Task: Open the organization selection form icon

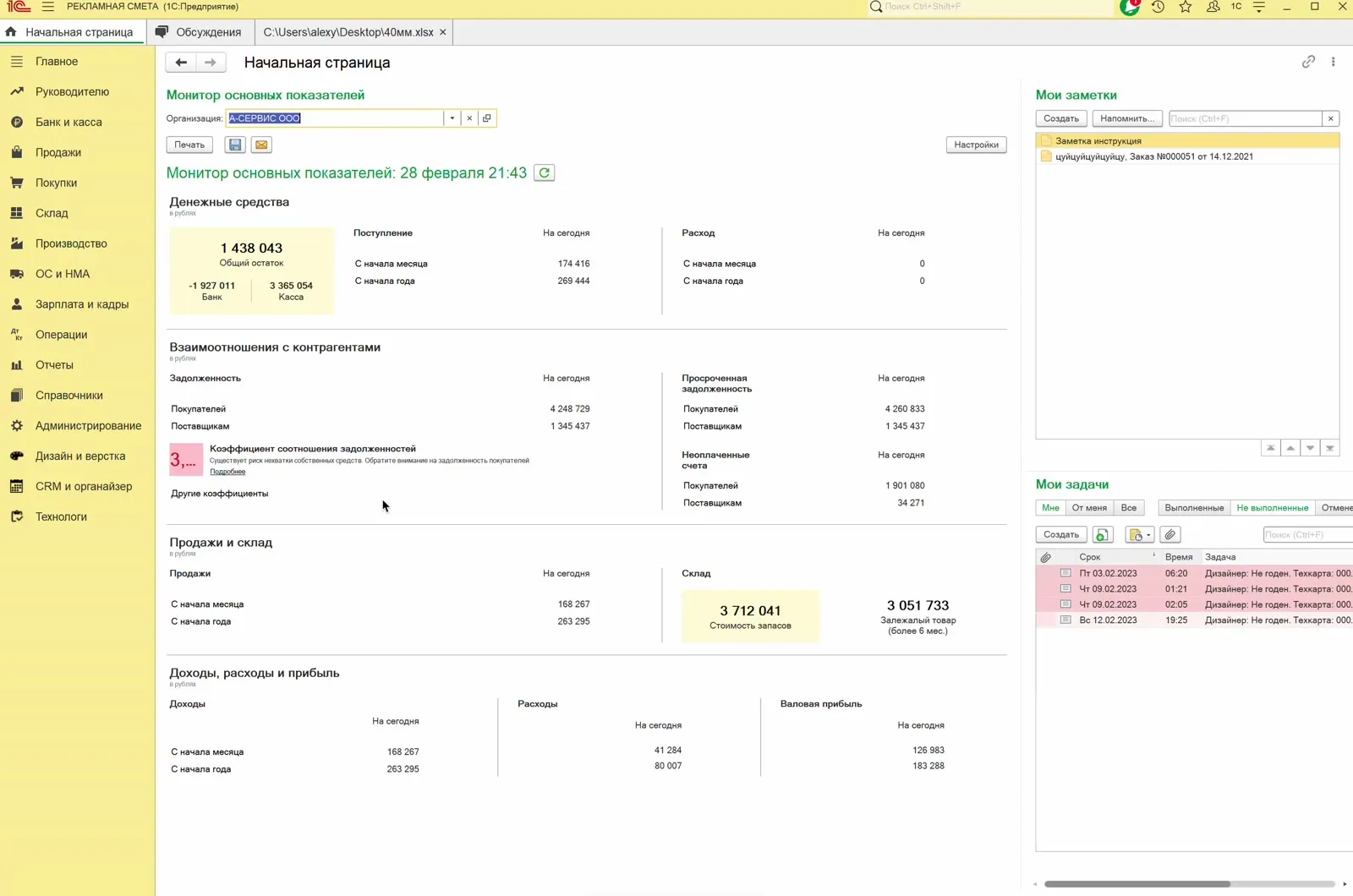Action: pos(487,118)
